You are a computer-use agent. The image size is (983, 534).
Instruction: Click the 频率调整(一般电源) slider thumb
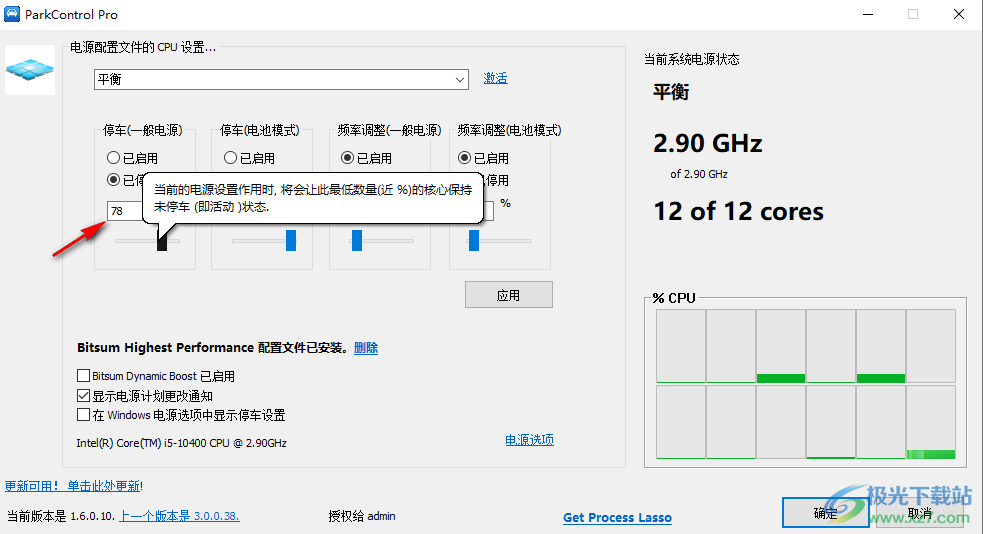pyautogui.click(x=357, y=241)
